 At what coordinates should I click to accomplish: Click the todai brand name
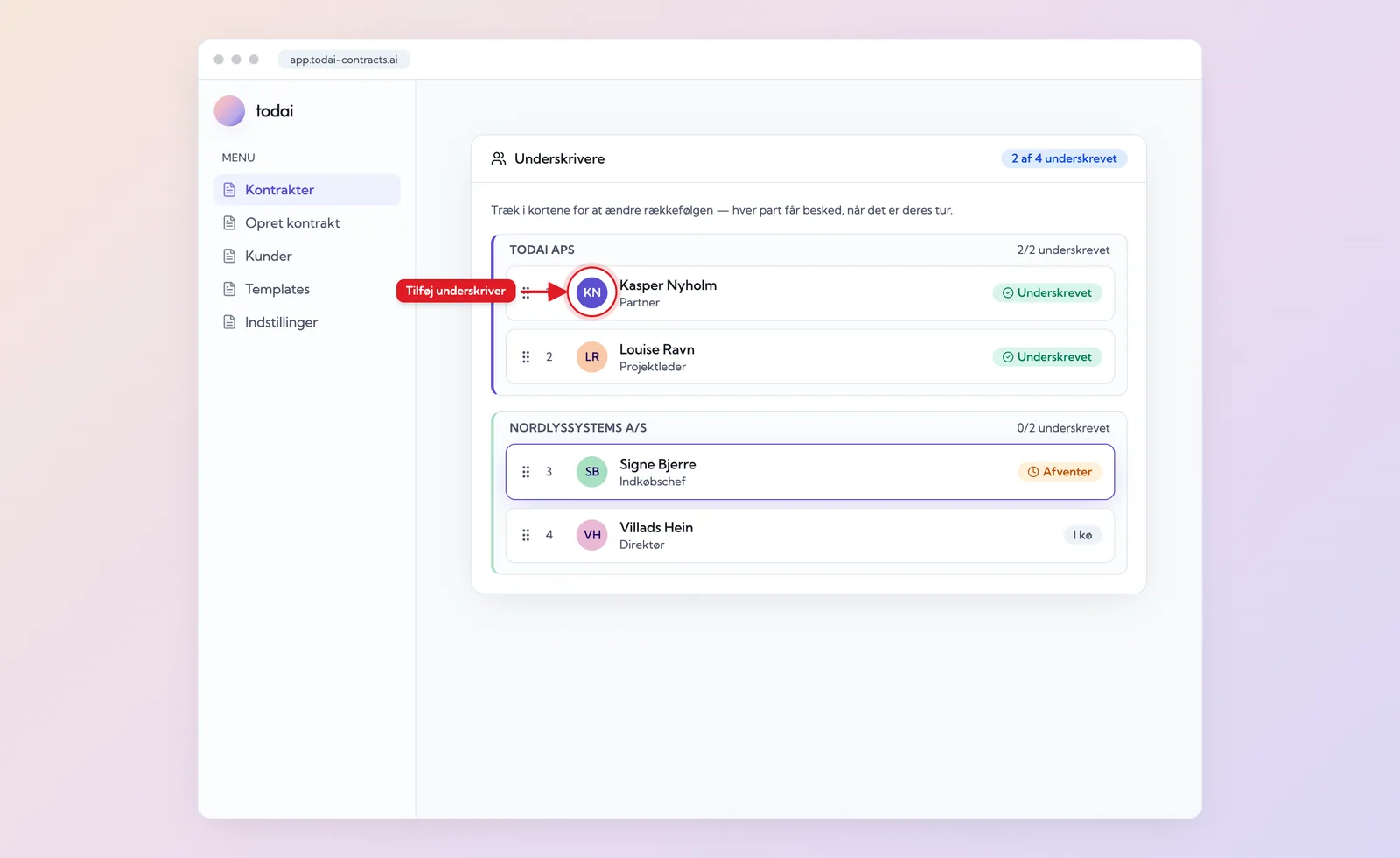click(274, 111)
